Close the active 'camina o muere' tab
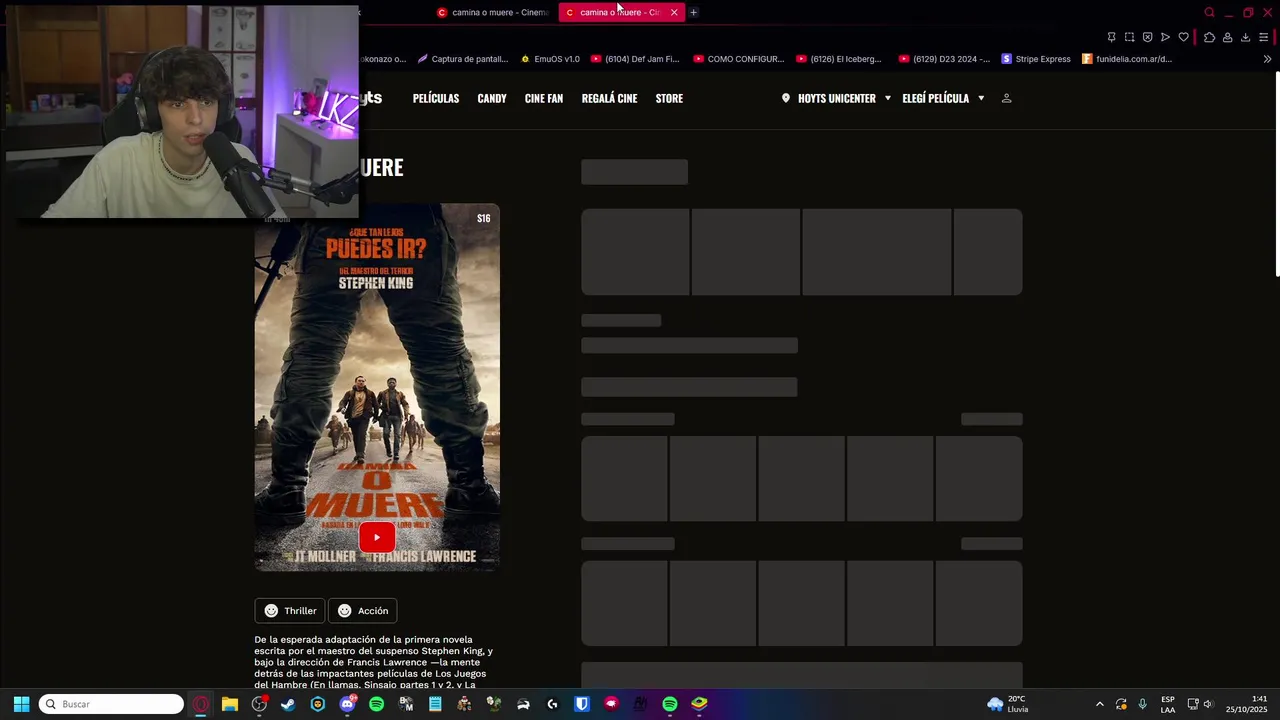The image size is (1280, 720). pos(674,12)
